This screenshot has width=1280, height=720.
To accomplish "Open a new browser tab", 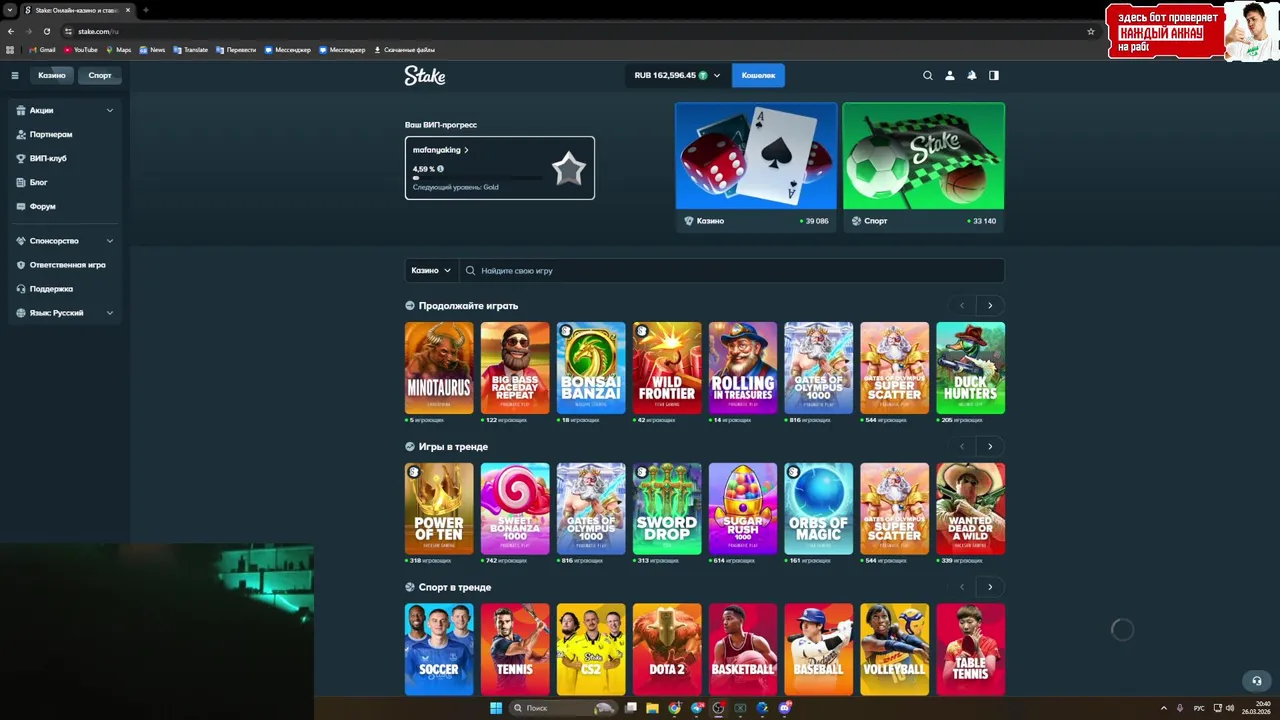I will (x=145, y=10).
